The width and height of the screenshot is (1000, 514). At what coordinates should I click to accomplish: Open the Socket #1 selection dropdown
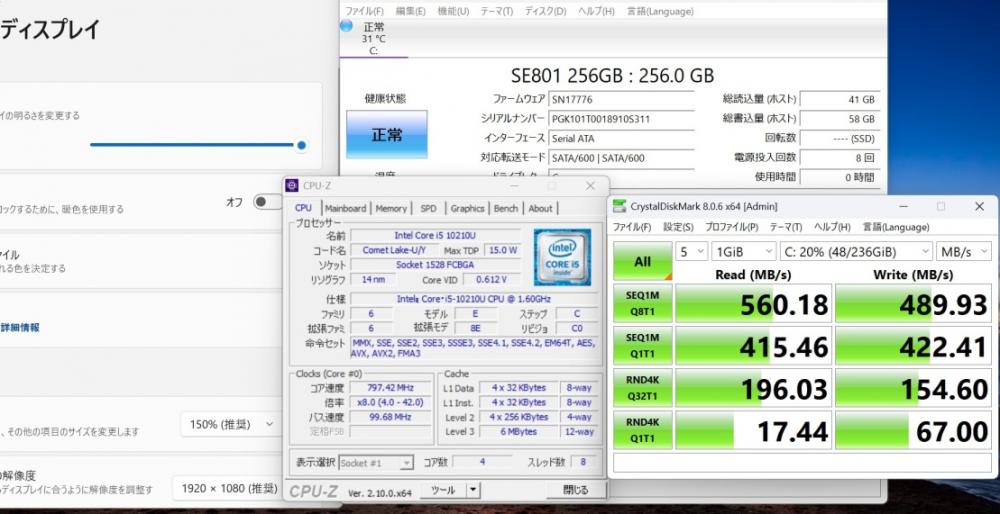tap(376, 463)
